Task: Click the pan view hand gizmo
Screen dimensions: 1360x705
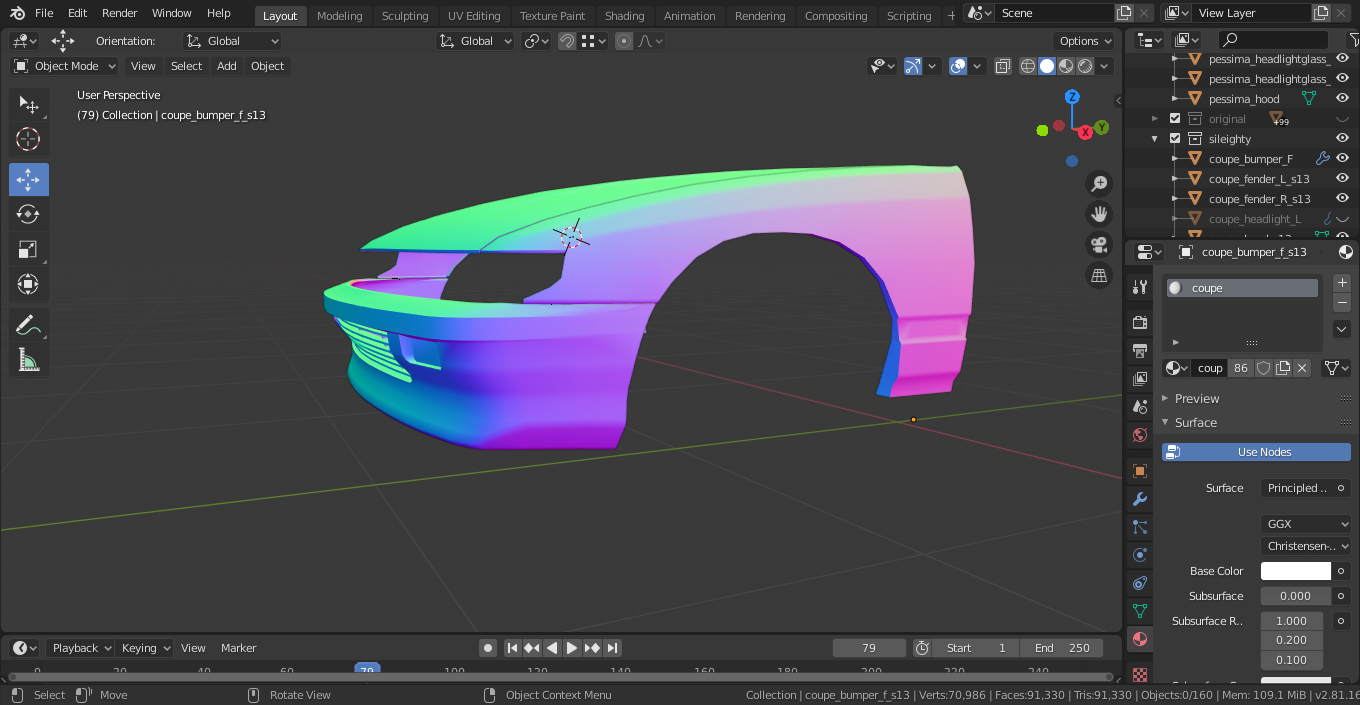Action: (1099, 214)
